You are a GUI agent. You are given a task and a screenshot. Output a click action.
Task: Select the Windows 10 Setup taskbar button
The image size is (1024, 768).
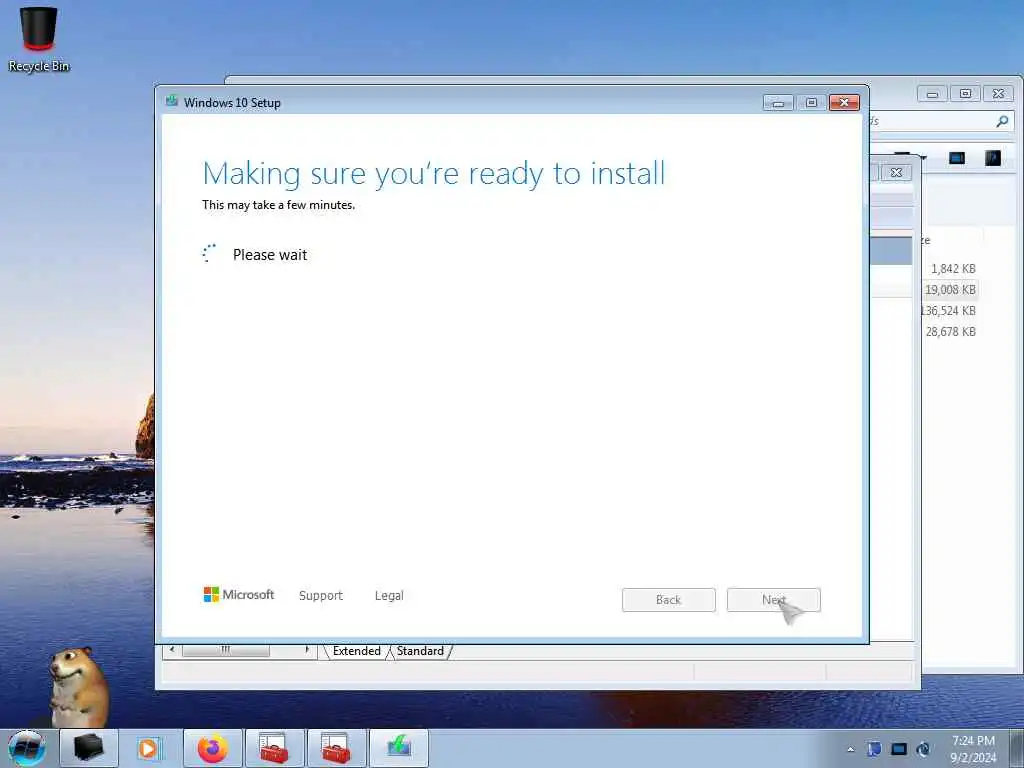398,748
